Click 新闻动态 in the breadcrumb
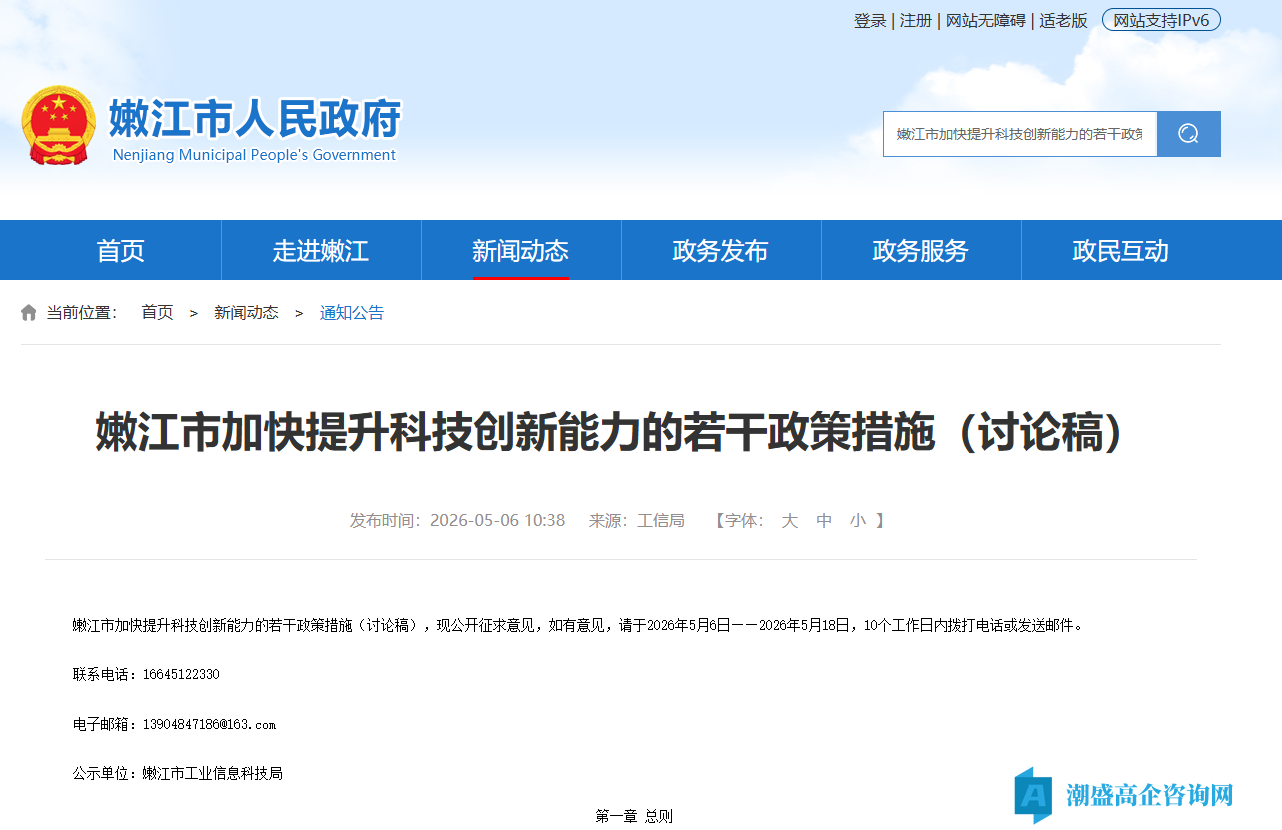 point(246,313)
